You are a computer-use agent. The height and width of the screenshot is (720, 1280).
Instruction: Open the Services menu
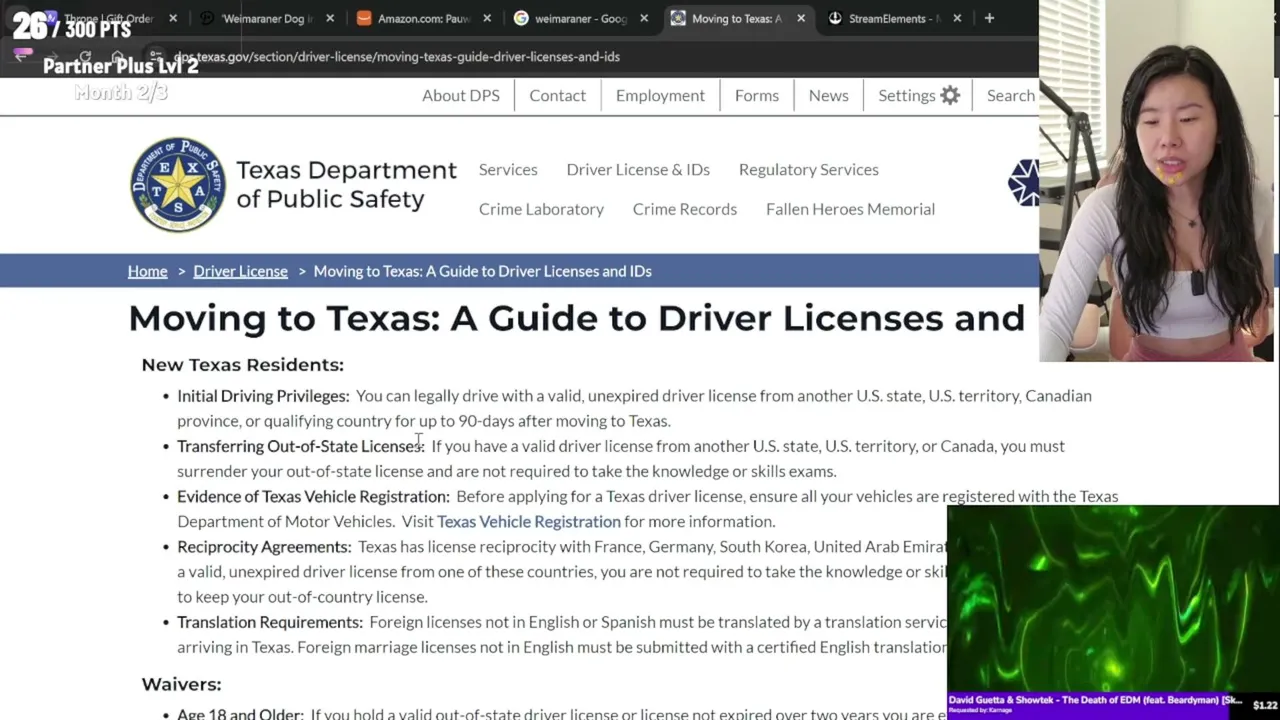[x=508, y=169]
